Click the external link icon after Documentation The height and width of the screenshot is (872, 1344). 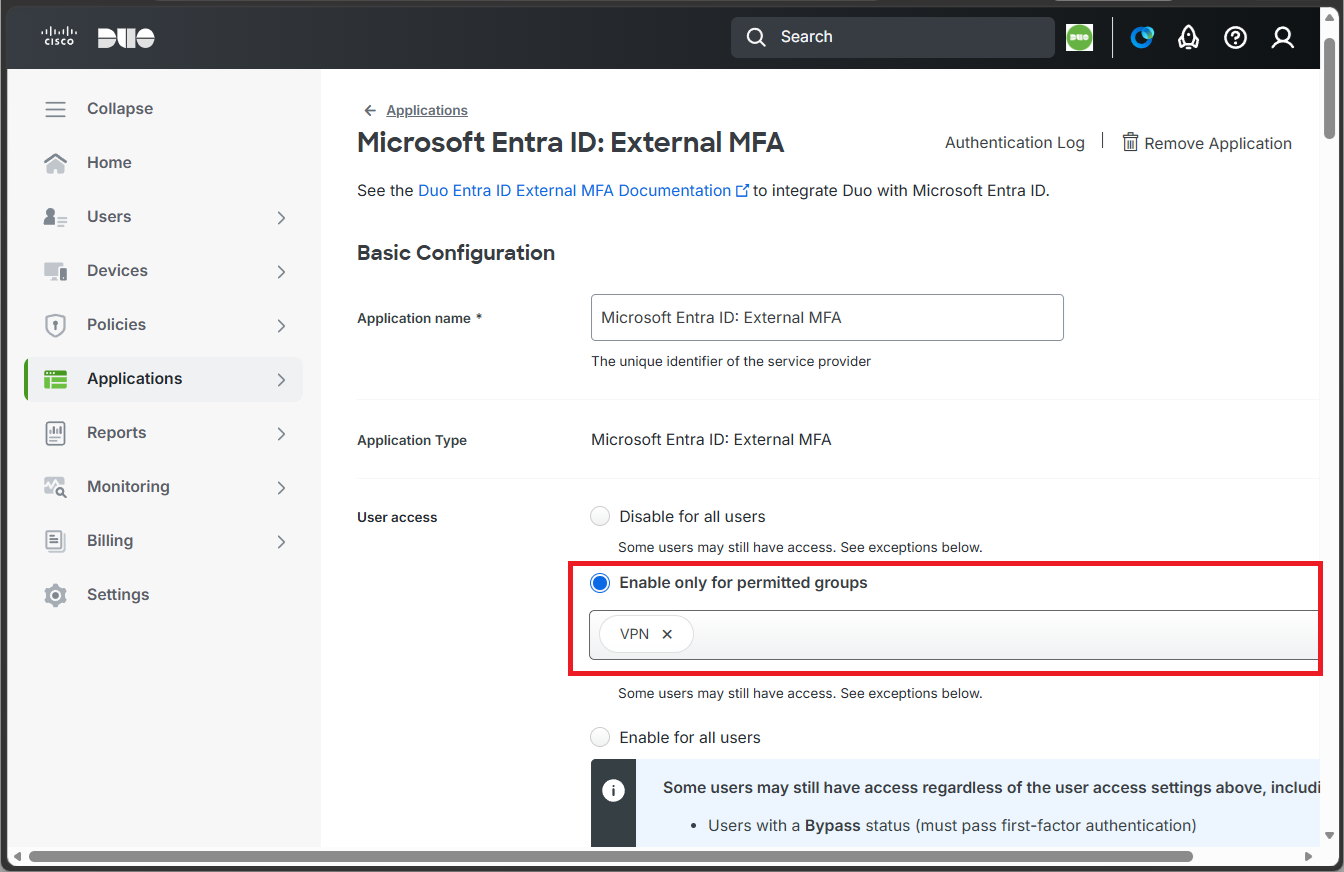point(742,190)
